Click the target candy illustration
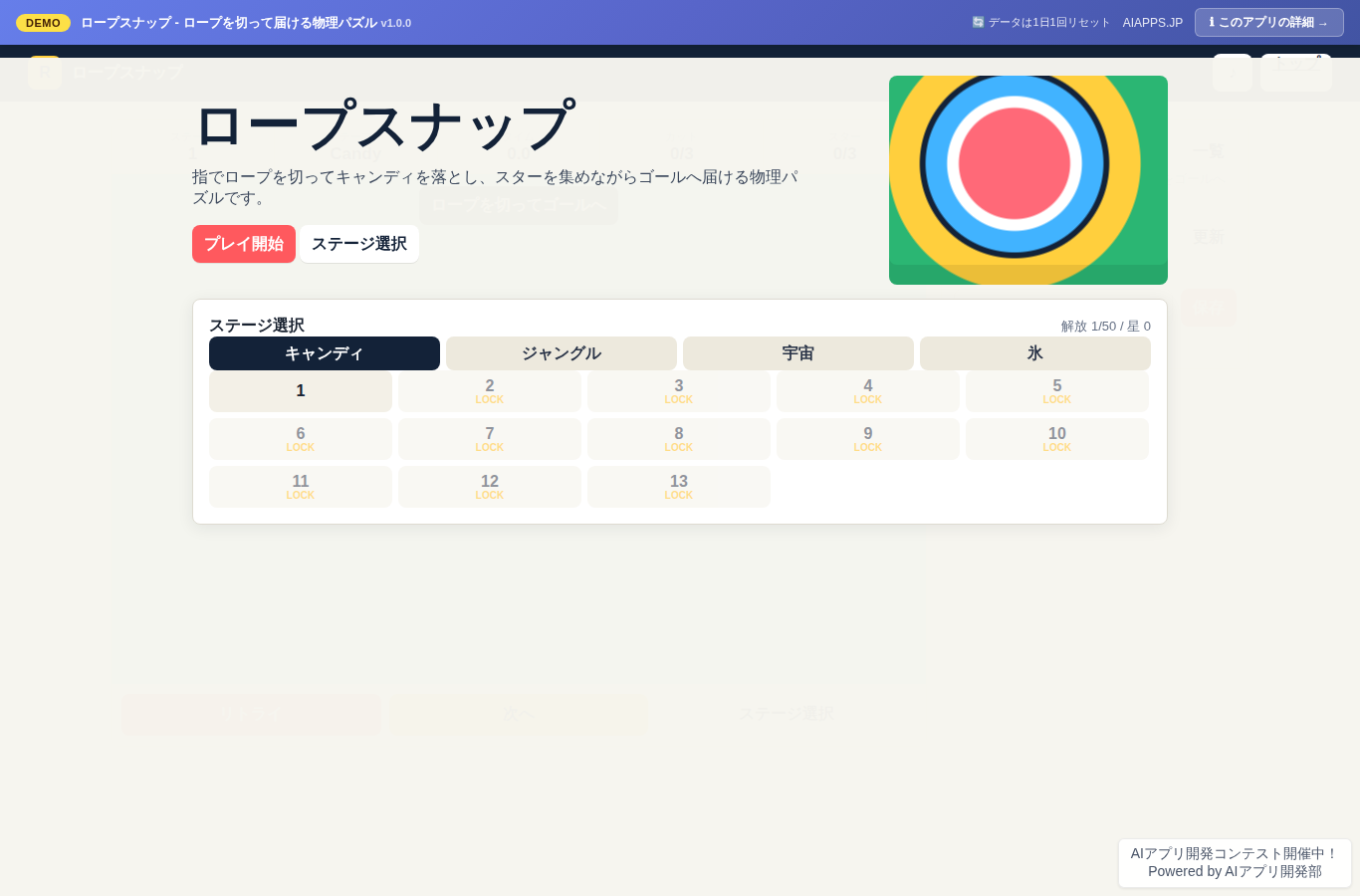 tap(1028, 180)
